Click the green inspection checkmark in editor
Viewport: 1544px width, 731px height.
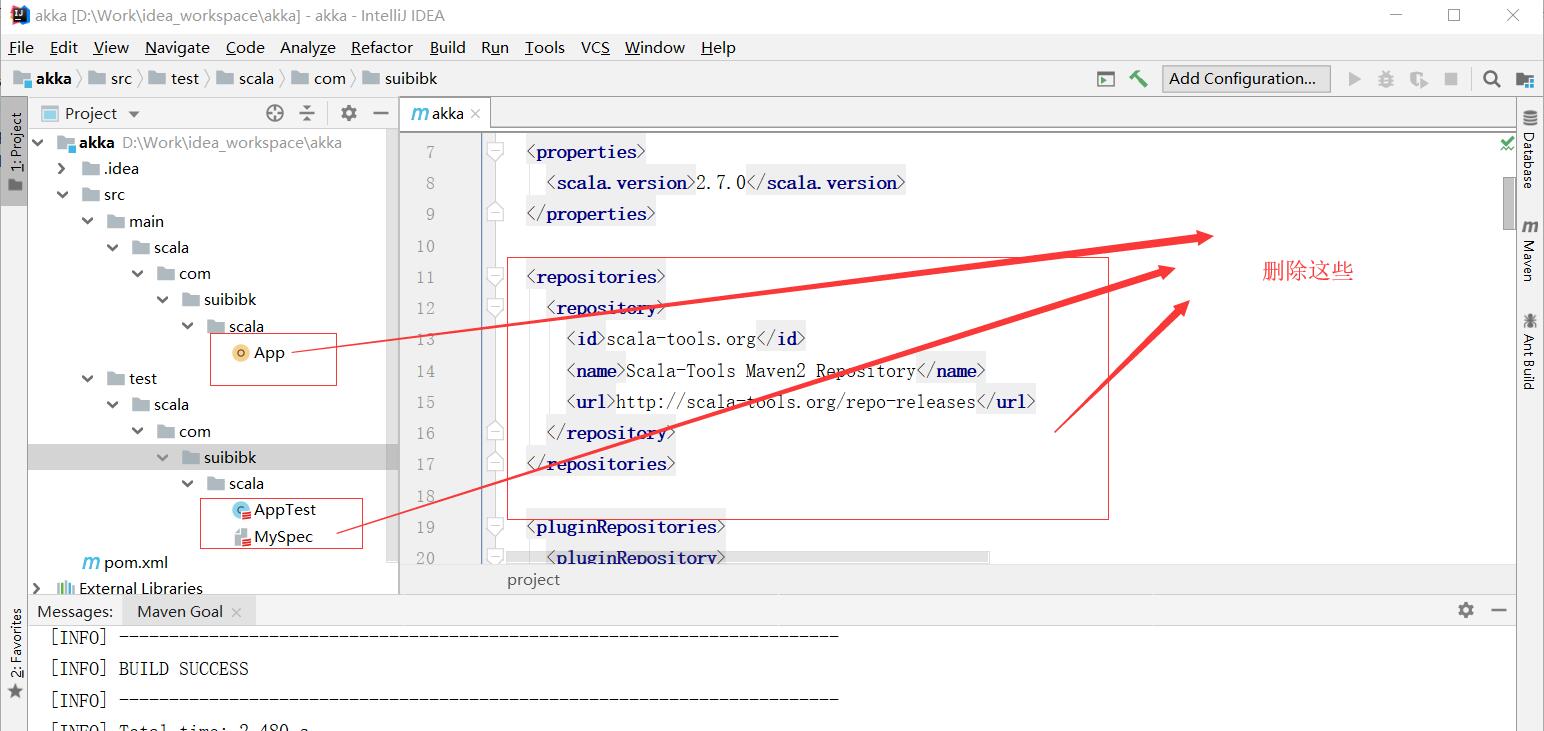point(1507,144)
